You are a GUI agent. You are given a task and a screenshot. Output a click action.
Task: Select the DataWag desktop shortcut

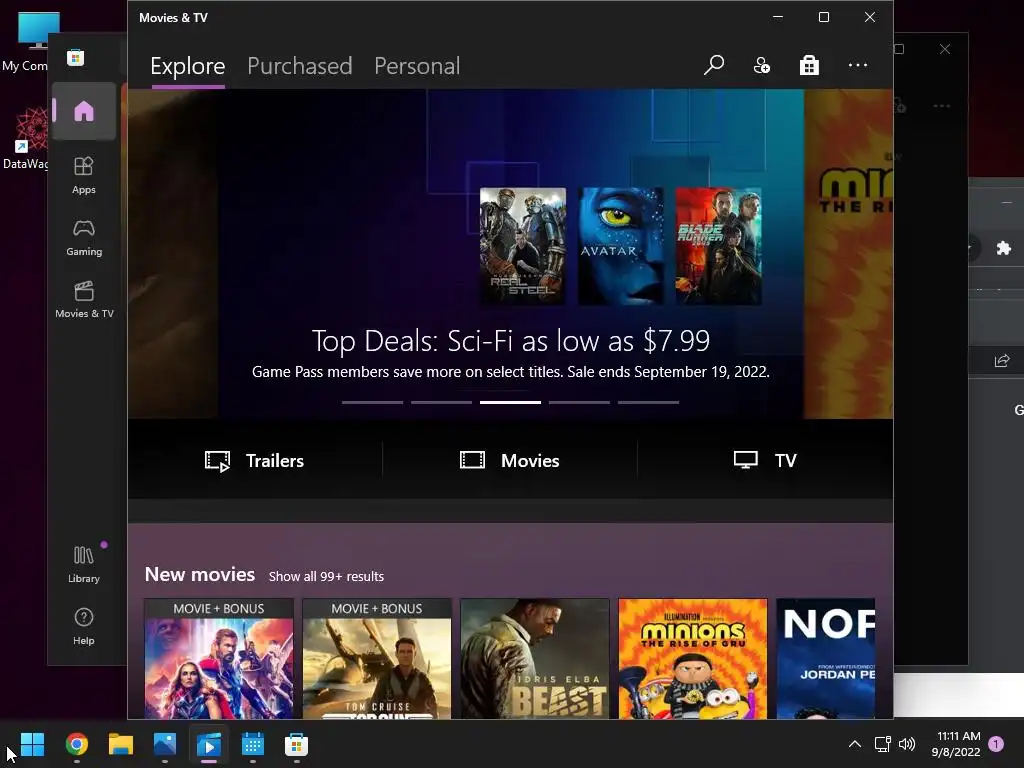[25, 137]
